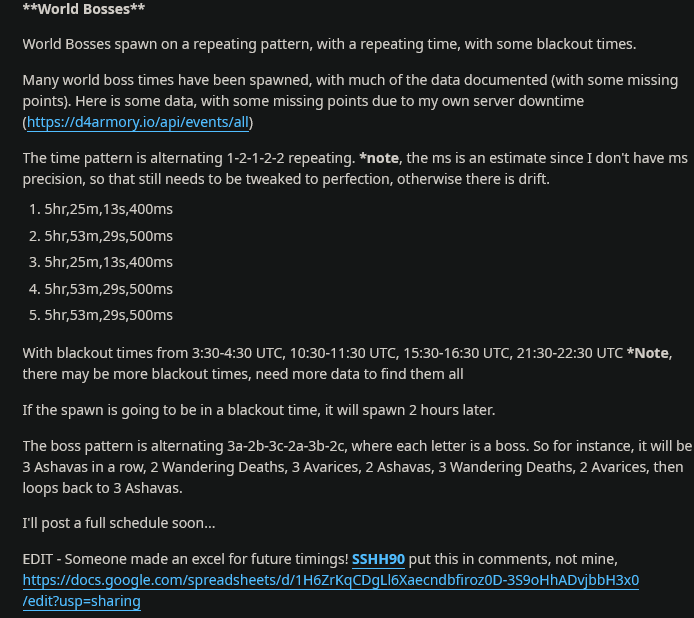This screenshot has width=694, height=618.
Task: Open the d4armory.io events API link
Action: tap(139, 122)
